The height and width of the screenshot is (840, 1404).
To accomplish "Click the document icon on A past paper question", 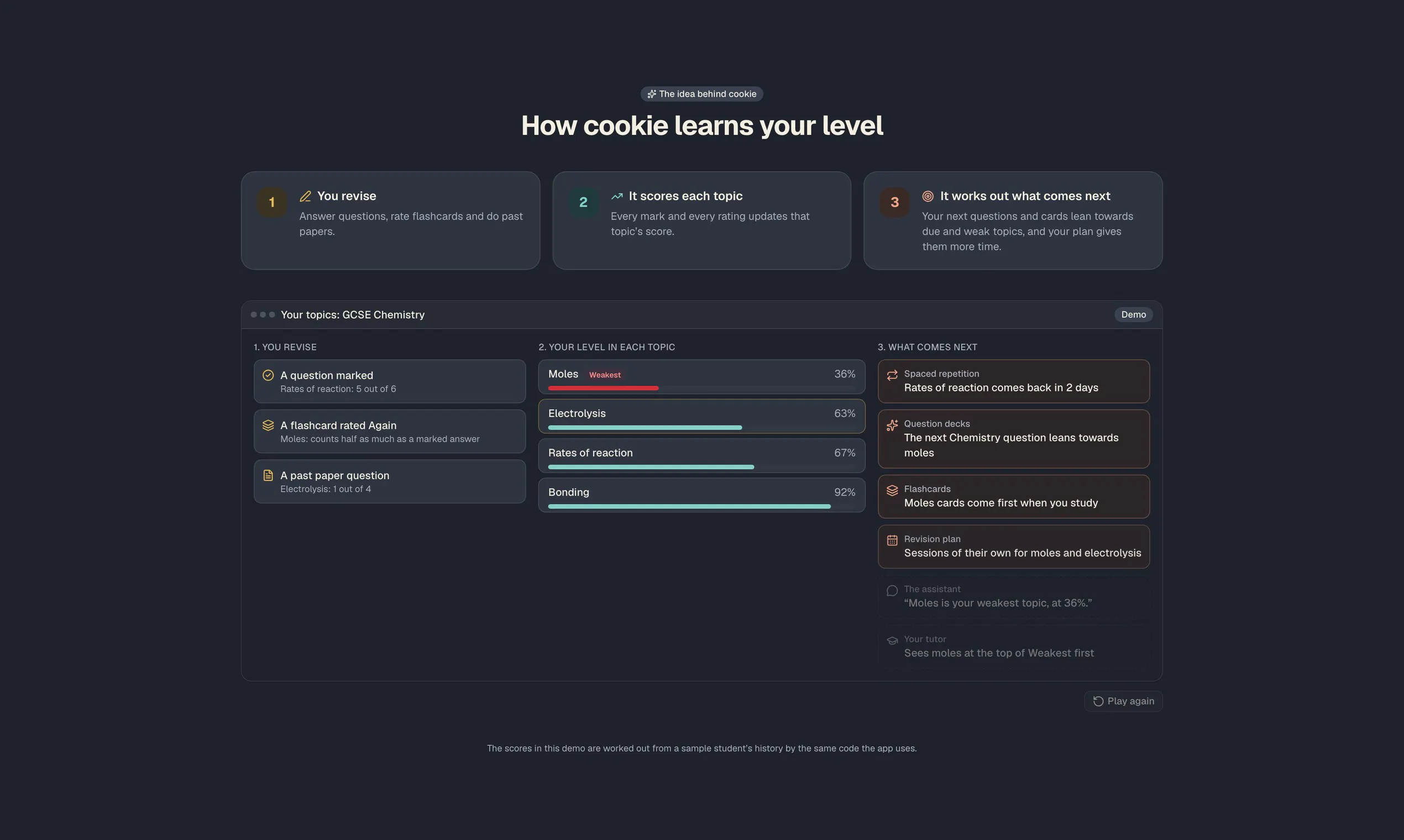I will click(x=268, y=475).
